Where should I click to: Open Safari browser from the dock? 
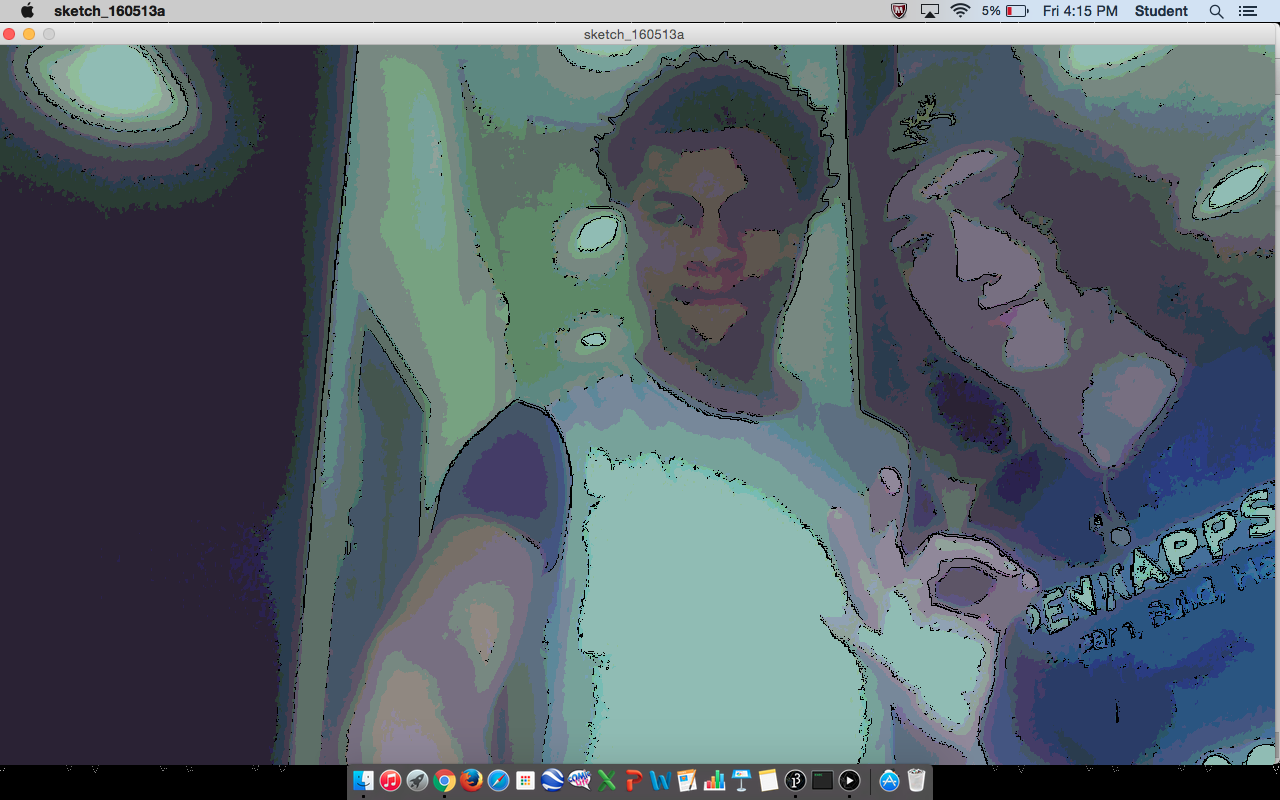[498, 781]
